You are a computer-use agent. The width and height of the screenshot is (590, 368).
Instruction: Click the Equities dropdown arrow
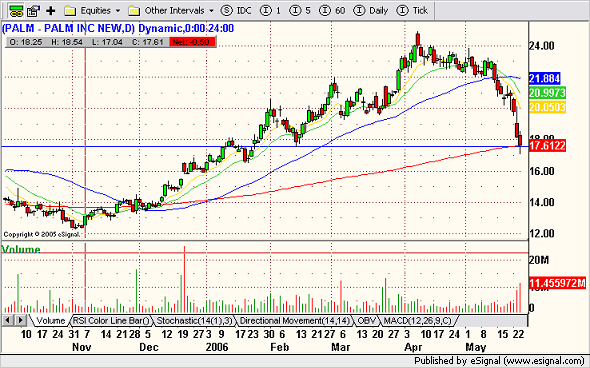click(x=118, y=11)
